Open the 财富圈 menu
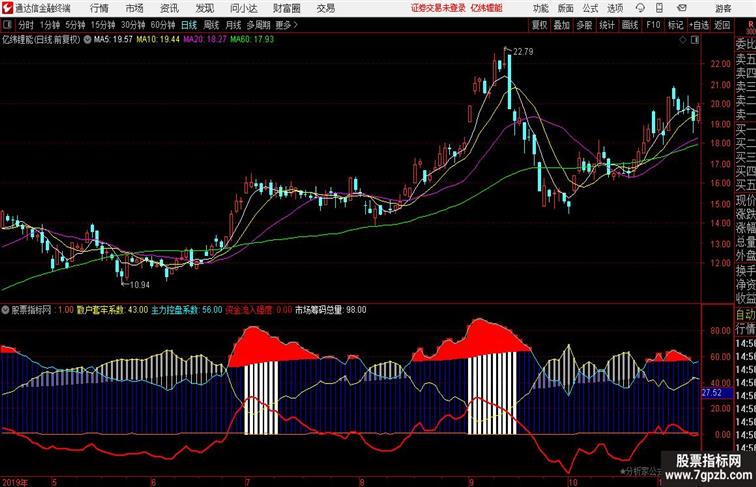This screenshot has height=487, width=756. coord(287,8)
